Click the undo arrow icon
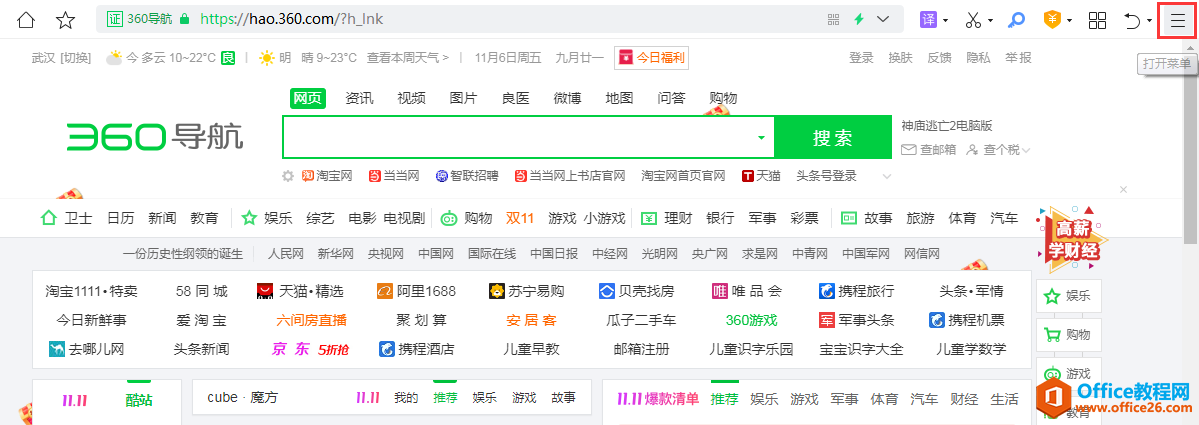The width and height of the screenshot is (1199, 425). tap(1133, 20)
